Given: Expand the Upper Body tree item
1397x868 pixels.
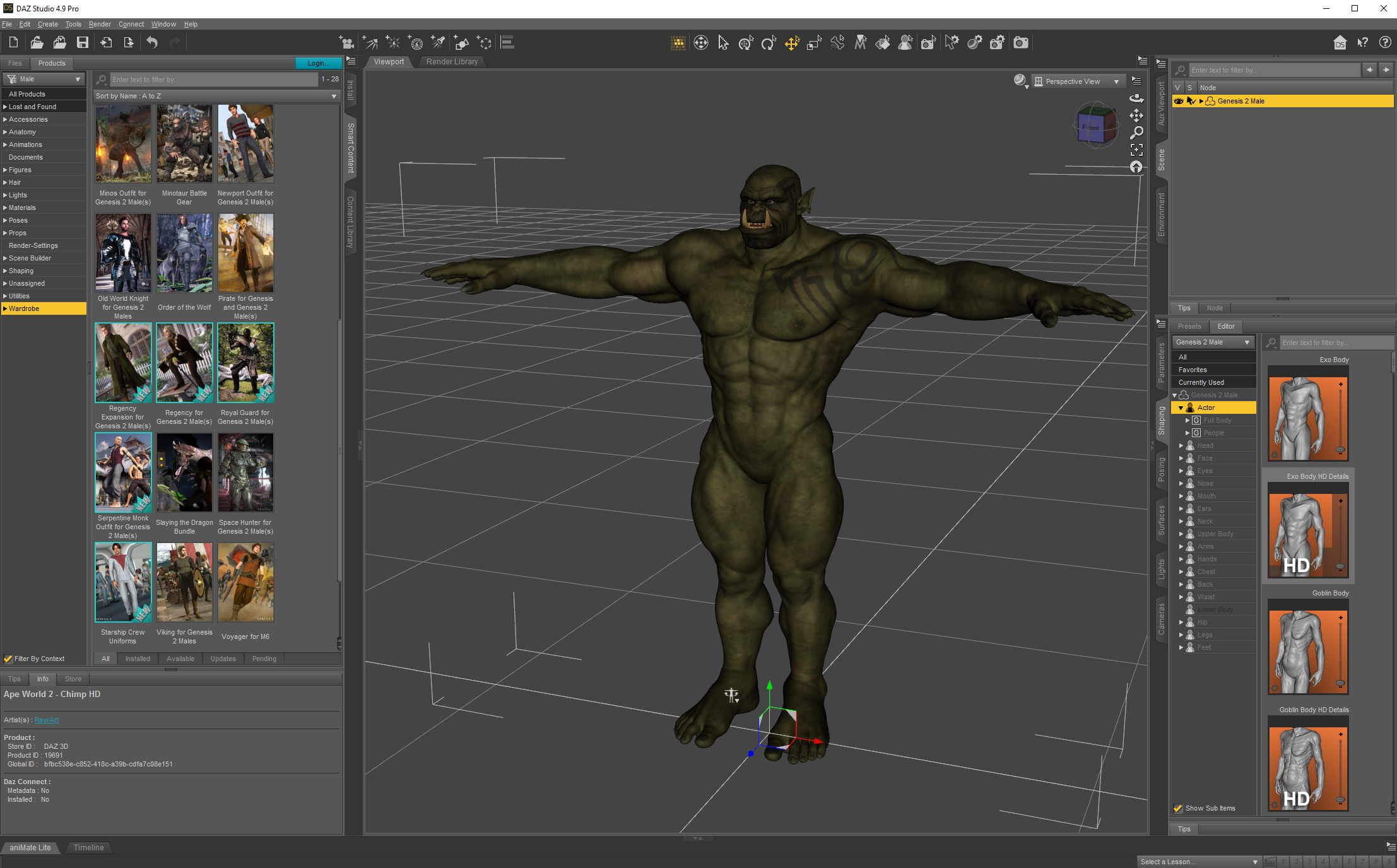Looking at the screenshot, I should pyautogui.click(x=1181, y=534).
